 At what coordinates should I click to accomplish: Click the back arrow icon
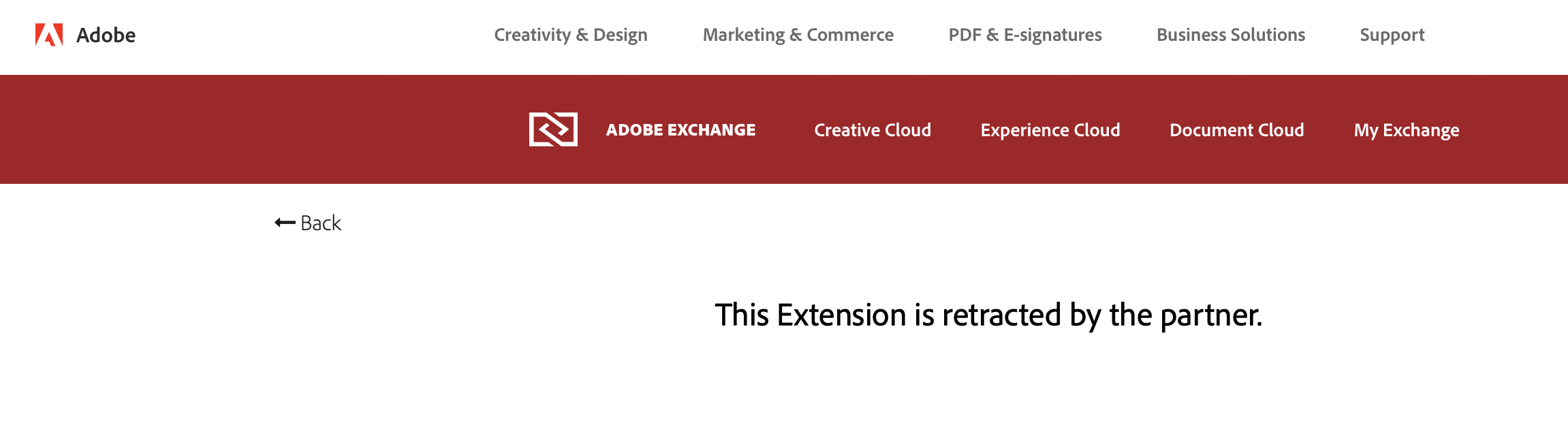click(x=283, y=222)
